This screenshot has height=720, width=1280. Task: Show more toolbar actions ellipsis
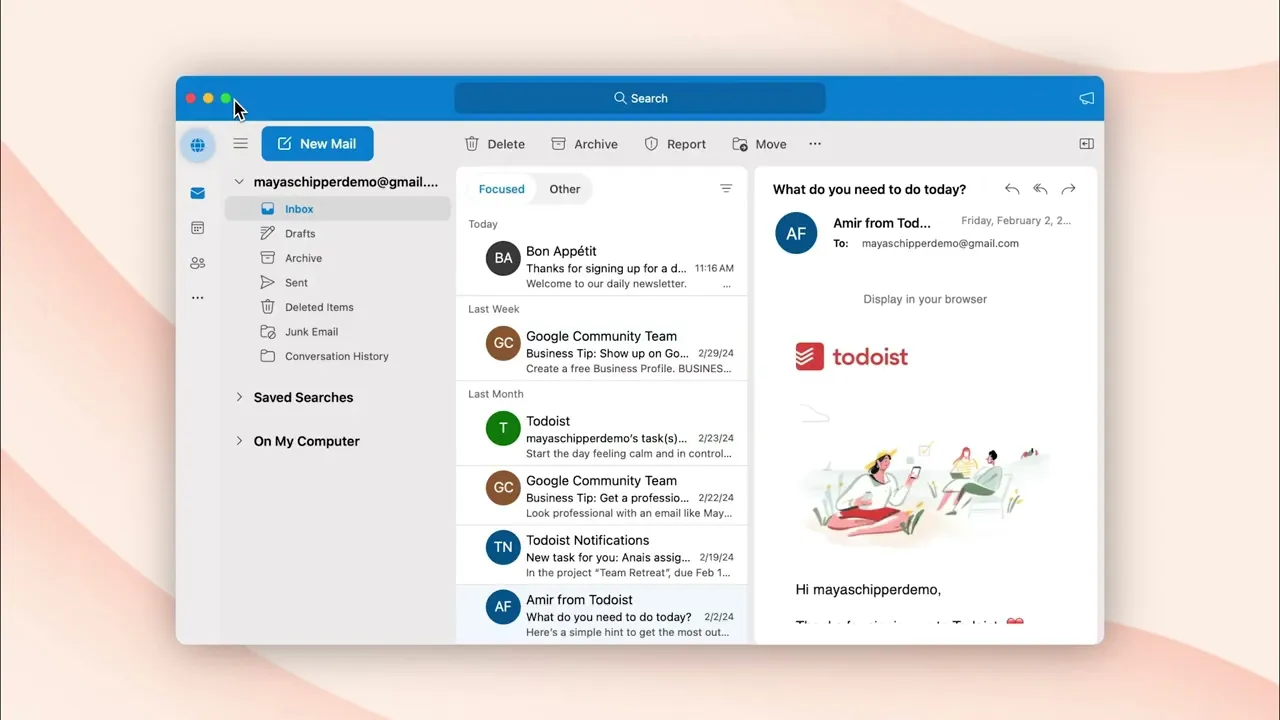[815, 144]
